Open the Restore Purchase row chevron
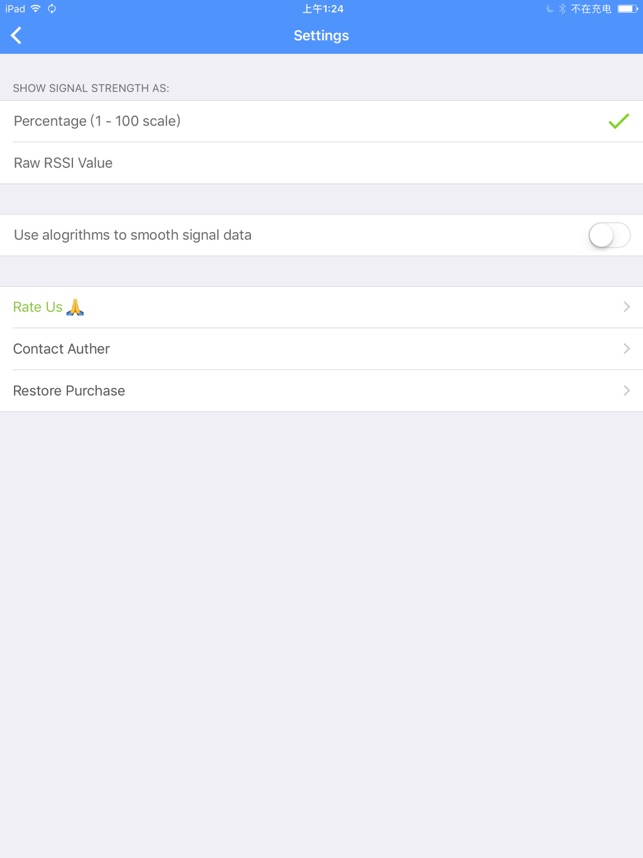This screenshot has width=643, height=858. [x=627, y=391]
